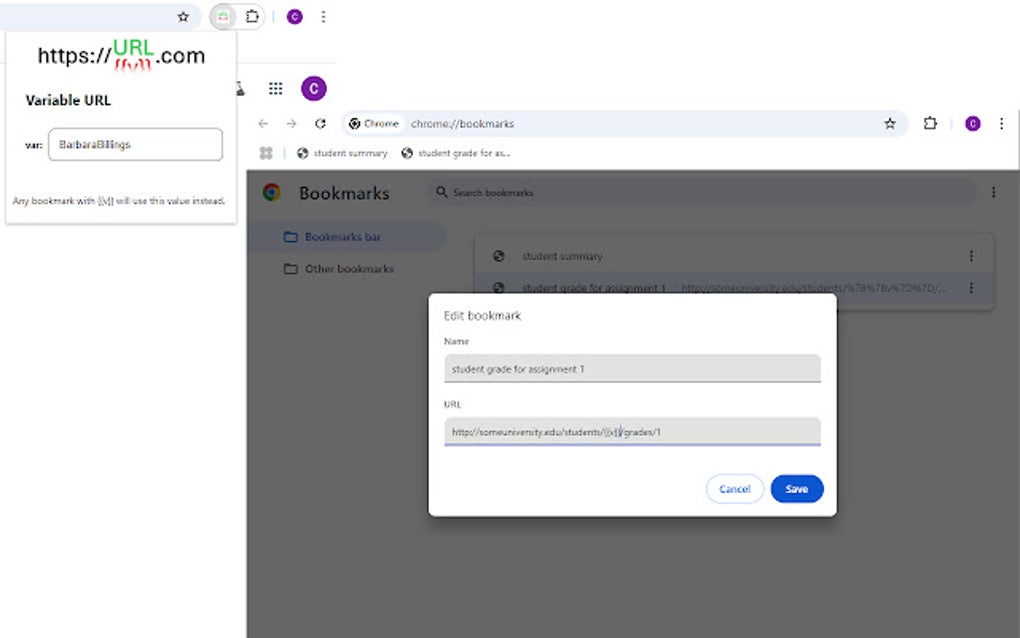Save the edited bookmark
Screen dimensions: 1020x638
click(x=797, y=489)
